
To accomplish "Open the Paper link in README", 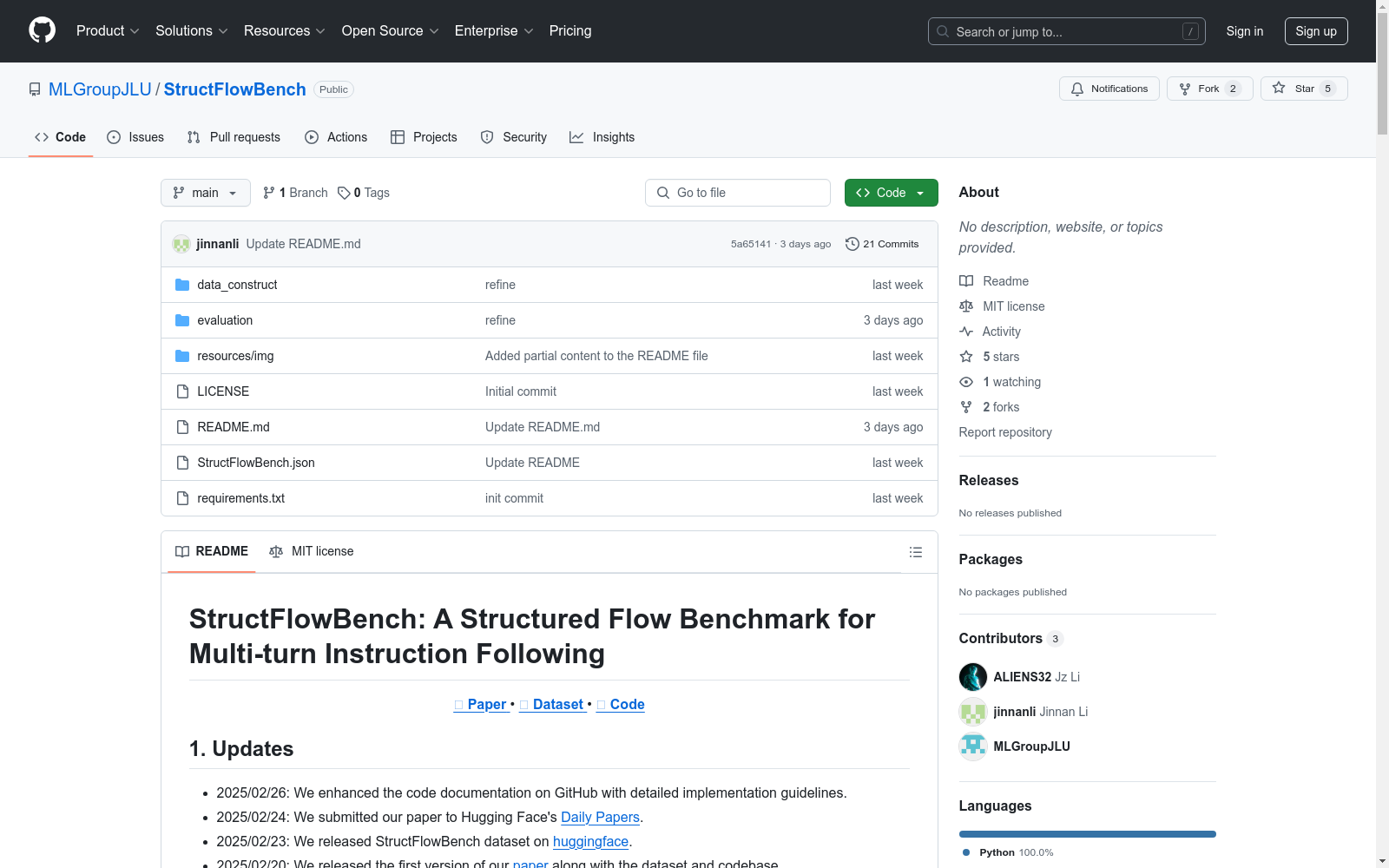I will [x=482, y=705].
